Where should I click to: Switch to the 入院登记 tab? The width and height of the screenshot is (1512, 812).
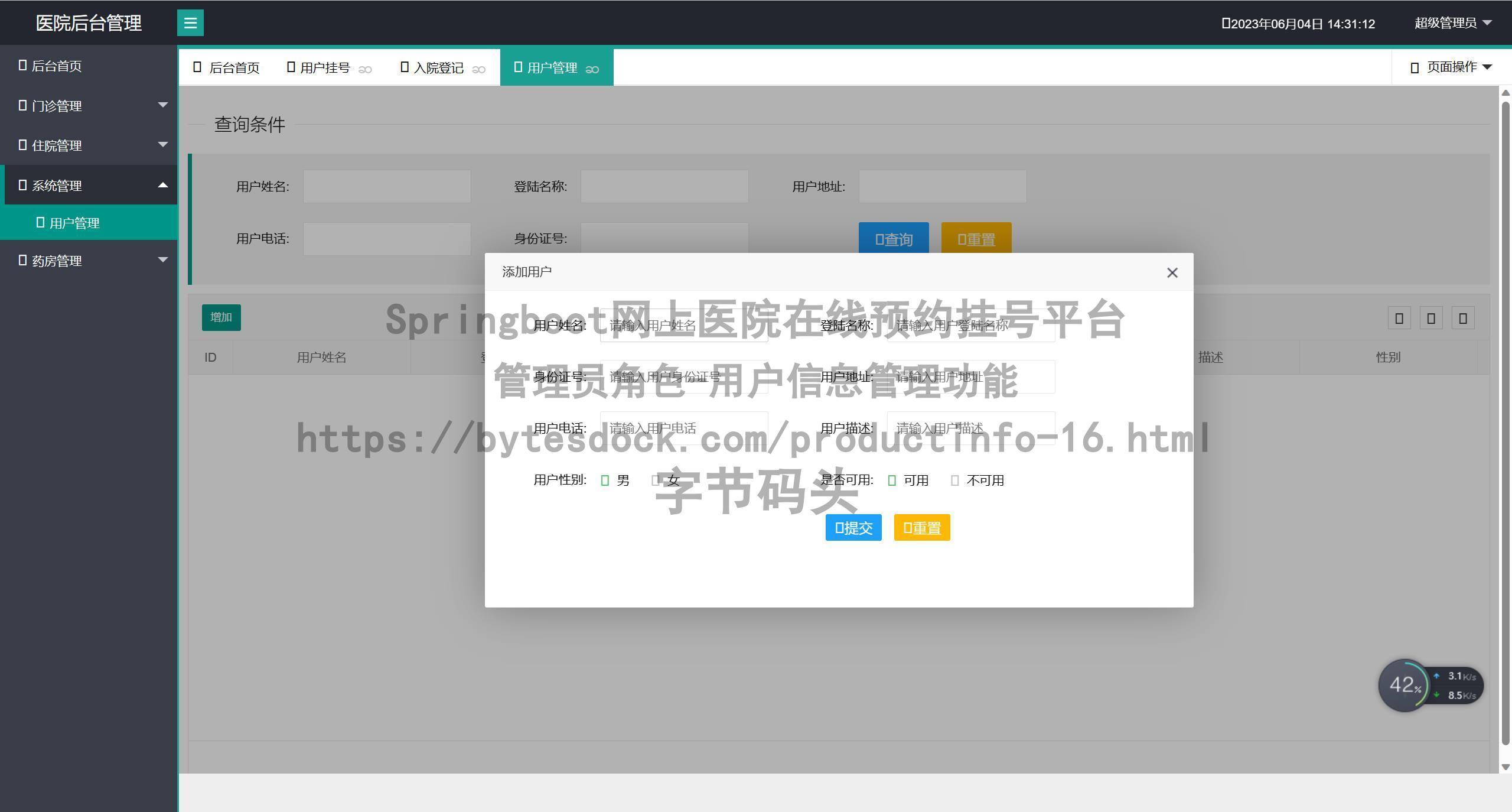[438, 68]
